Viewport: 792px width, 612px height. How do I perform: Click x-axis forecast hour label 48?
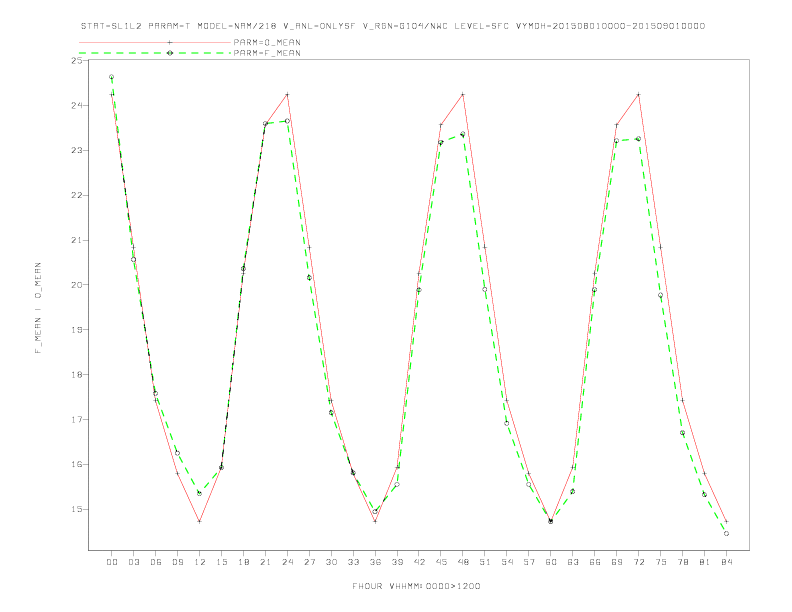(463, 562)
